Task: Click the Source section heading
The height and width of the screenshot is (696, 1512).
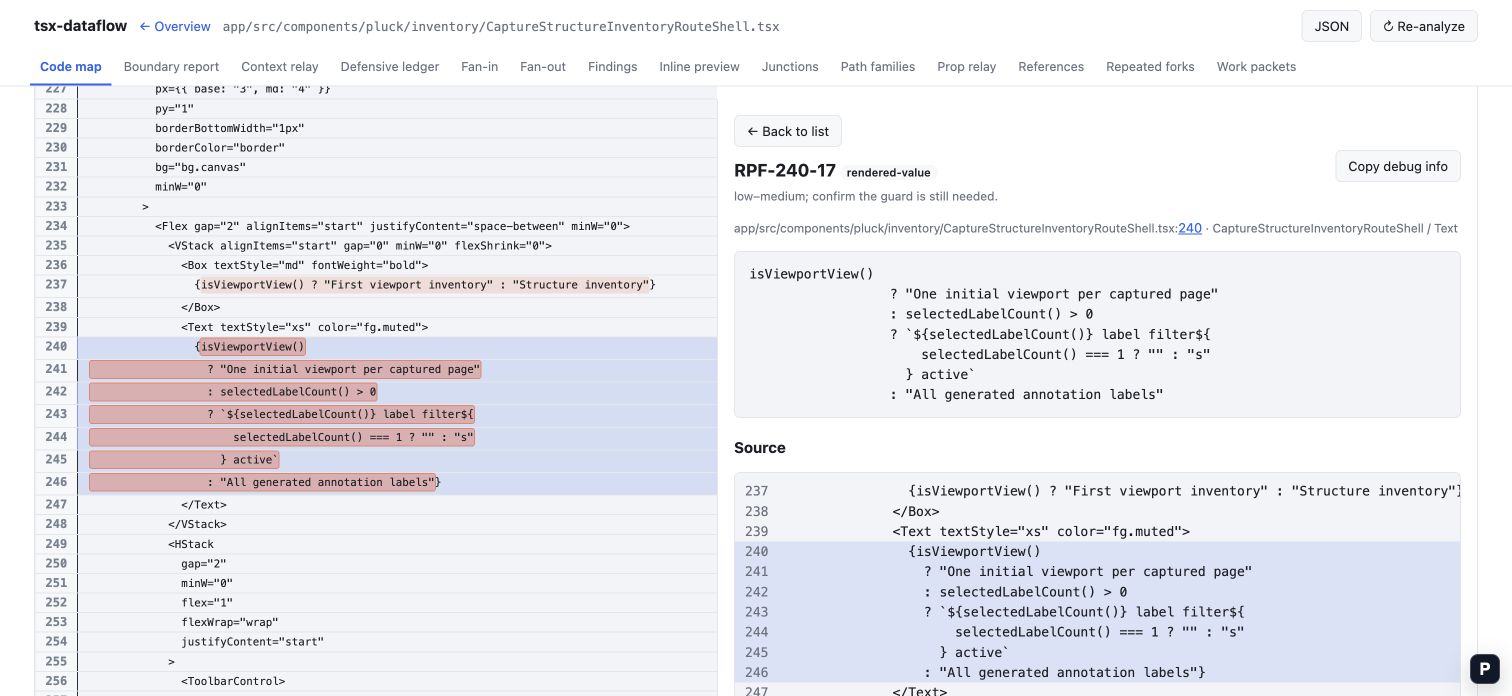Action: click(760, 448)
